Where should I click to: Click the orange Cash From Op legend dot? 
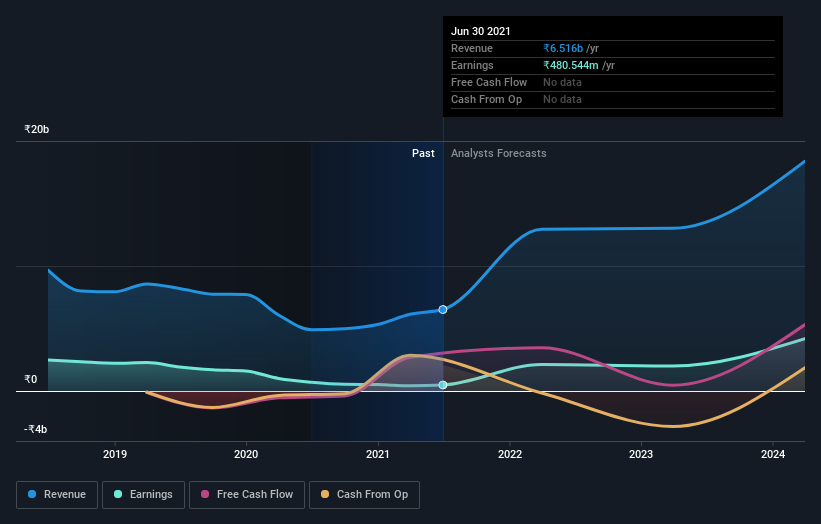325,494
